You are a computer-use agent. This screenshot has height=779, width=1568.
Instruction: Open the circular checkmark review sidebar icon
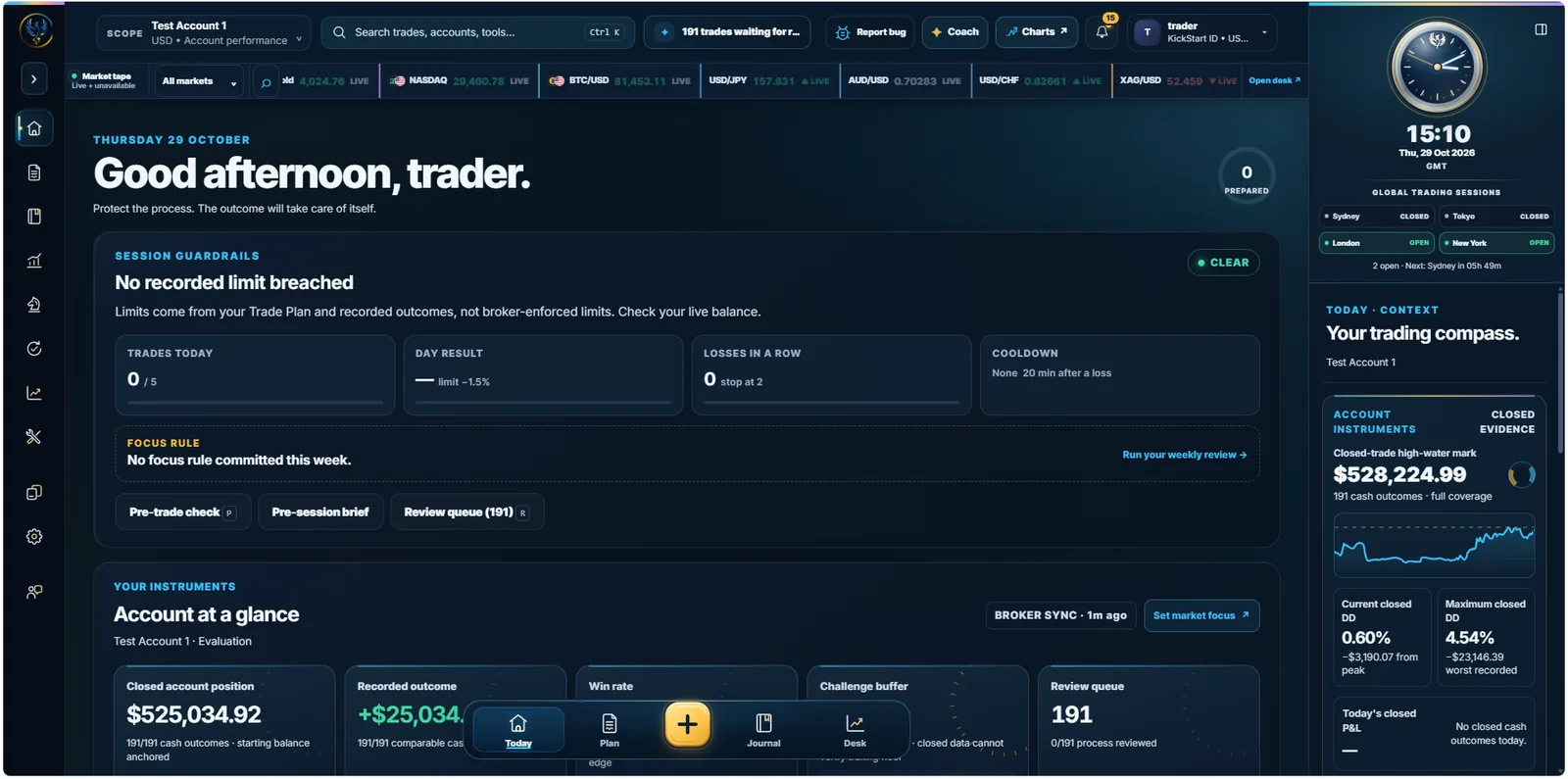[x=34, y=349]
